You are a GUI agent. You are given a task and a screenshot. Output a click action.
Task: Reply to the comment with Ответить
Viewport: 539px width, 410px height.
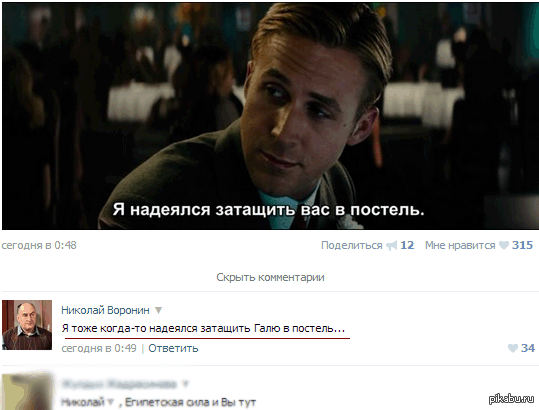pos(173,348)
